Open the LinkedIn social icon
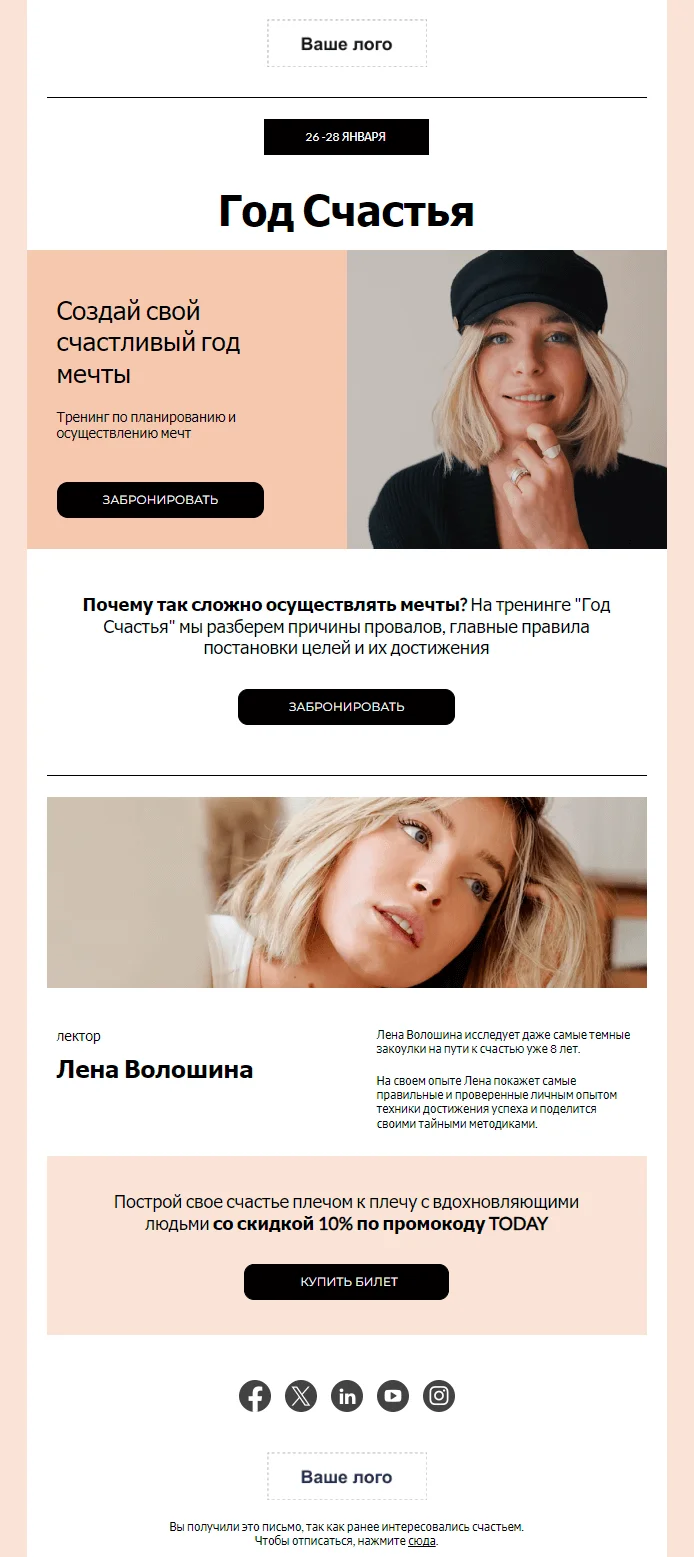The width and height of the screenshot is (694, 1557). (347, 1396)
